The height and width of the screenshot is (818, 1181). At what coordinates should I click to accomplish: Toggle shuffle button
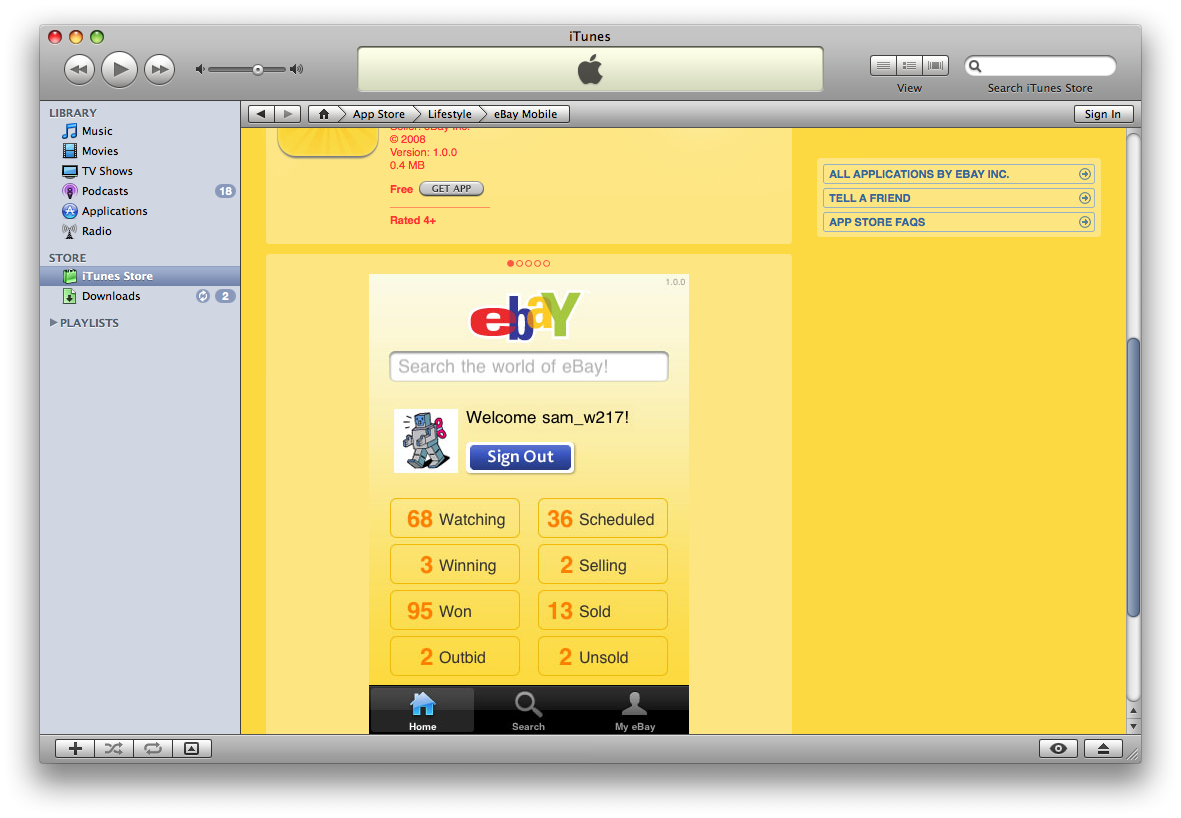(x=114, y=749)
